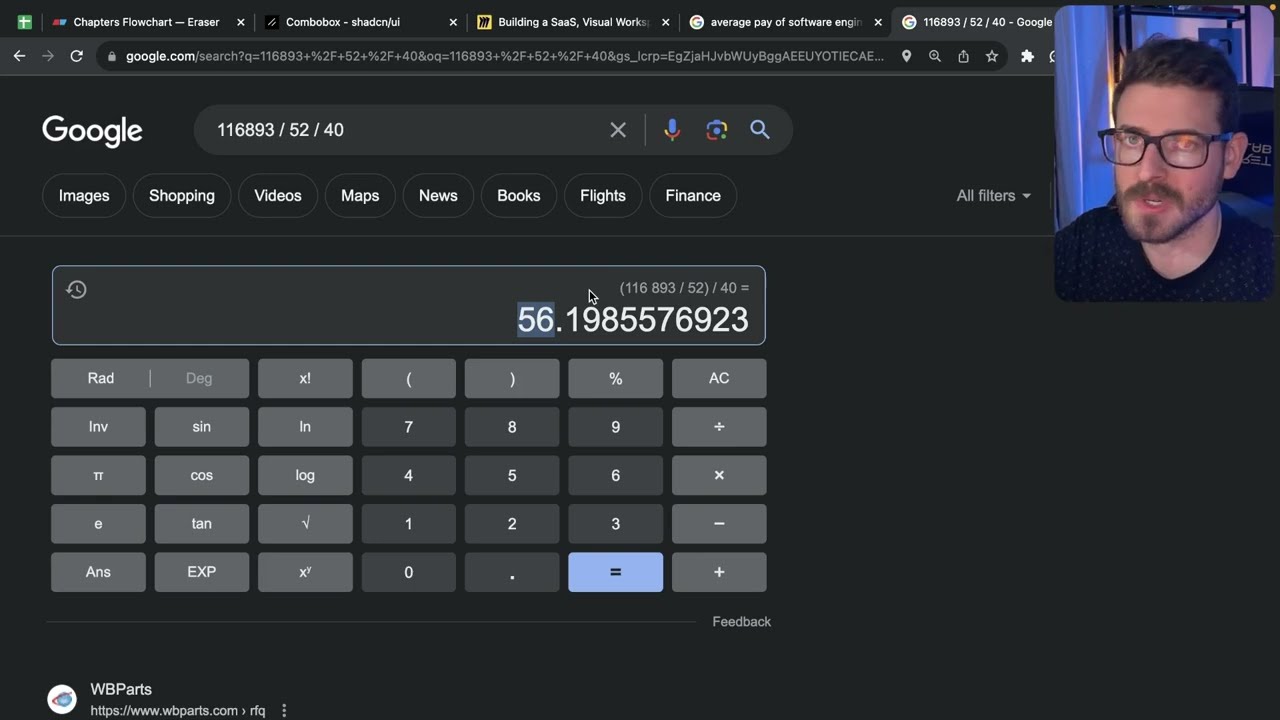The height and width of the screenshot is (720, 1280).
Task: Switch calculator to Rad mode
Action: point(101,378)
